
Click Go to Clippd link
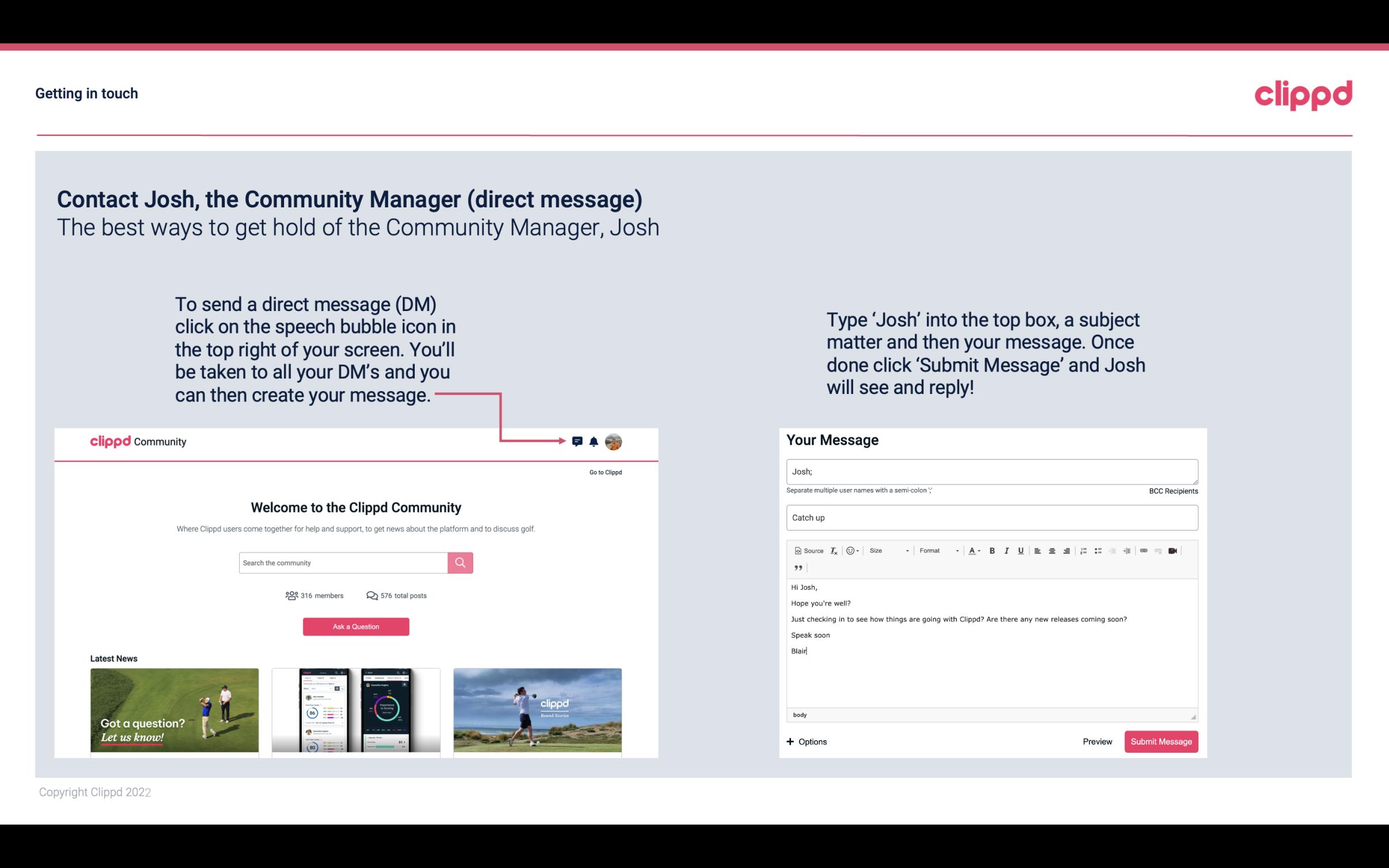tap(604, 472)
